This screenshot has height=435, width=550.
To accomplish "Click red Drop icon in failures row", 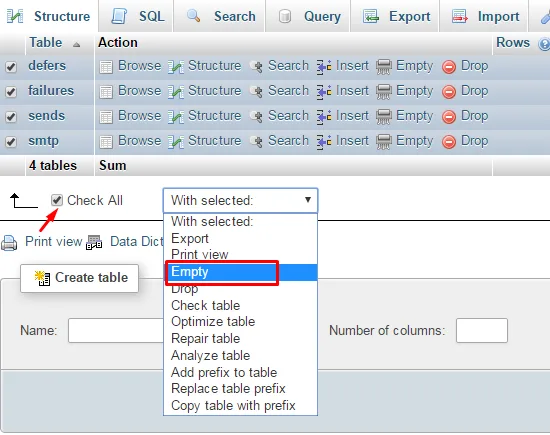I will tap(449, 92).
